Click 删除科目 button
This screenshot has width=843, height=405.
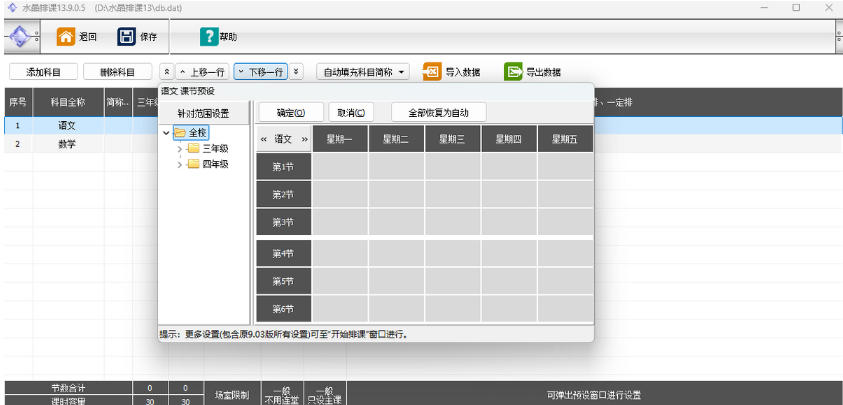[x=118, y=72]
